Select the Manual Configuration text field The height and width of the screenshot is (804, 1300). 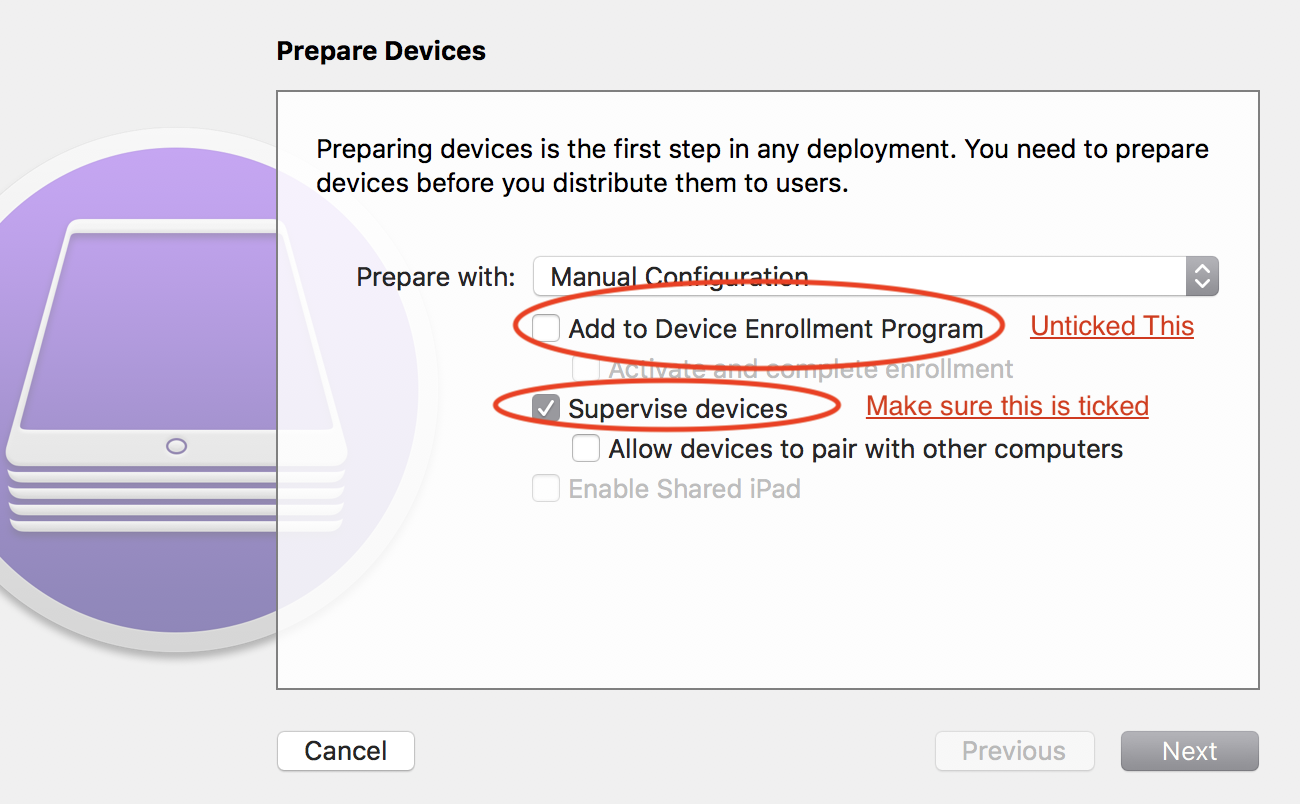[800, 276]
